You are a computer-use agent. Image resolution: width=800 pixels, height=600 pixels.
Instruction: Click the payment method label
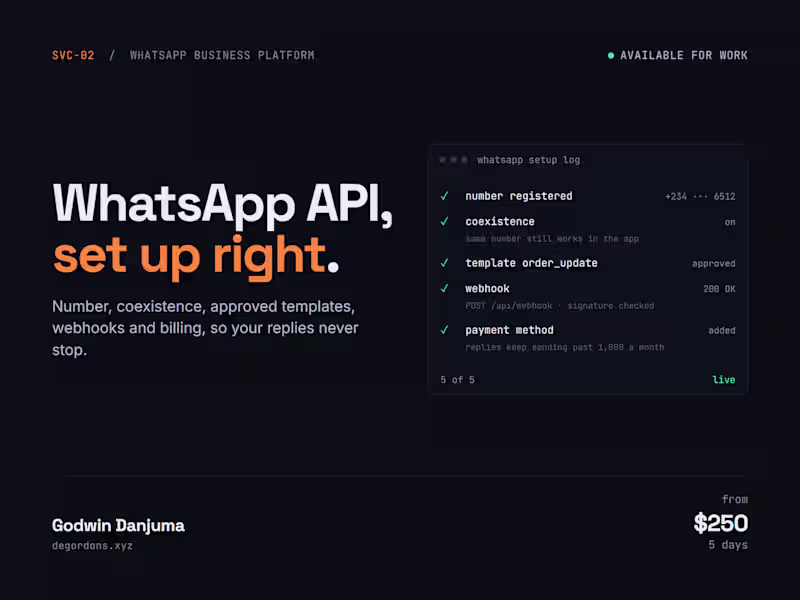(x=509, y=330)
